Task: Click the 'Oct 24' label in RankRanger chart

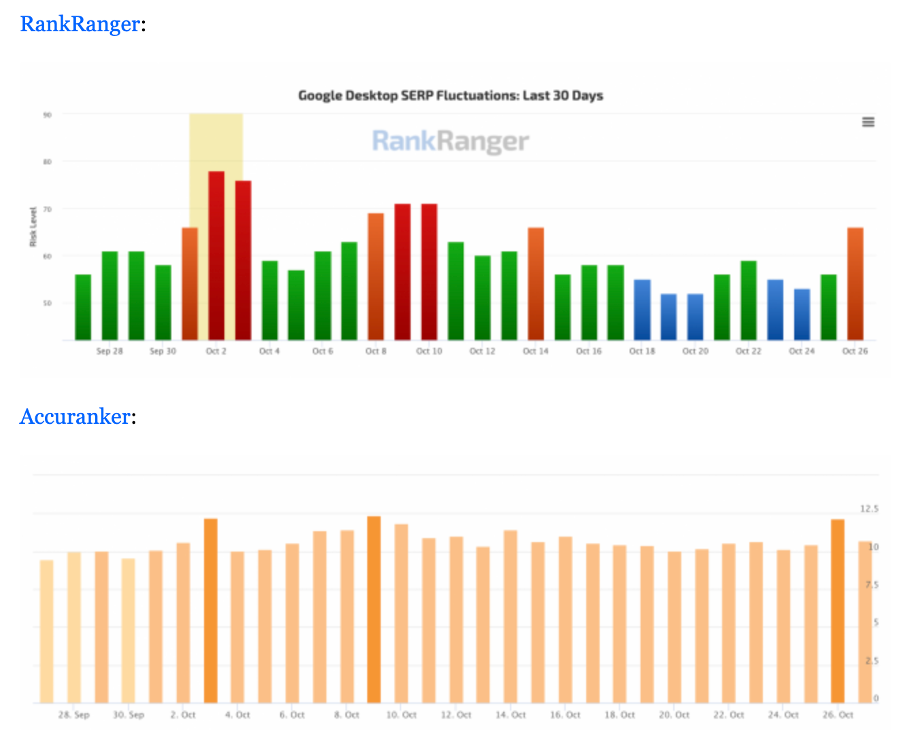Action: click(x=802, y=351)
